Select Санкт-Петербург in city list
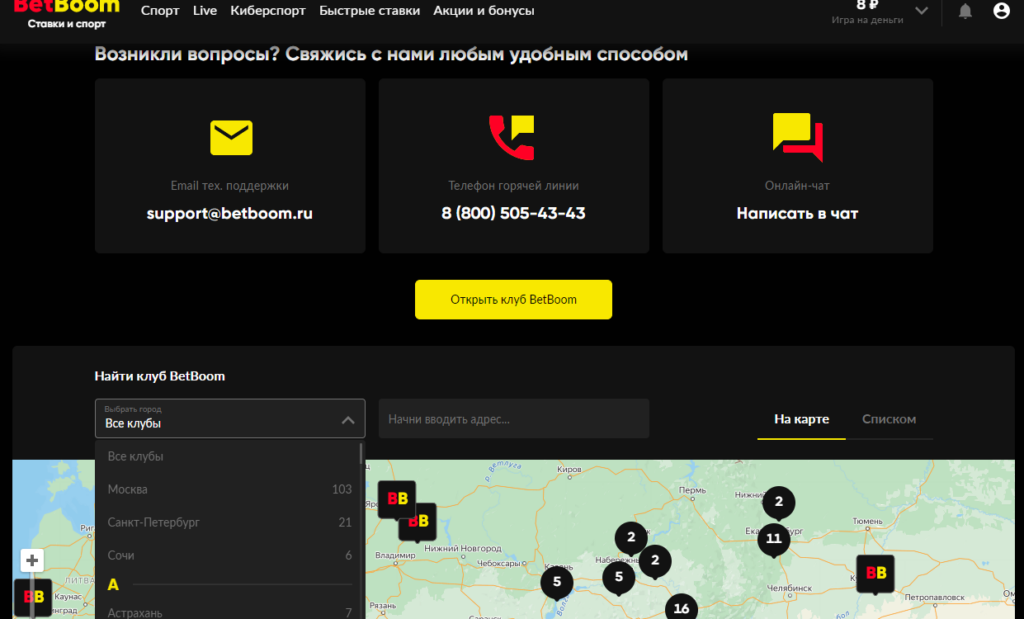Screen dimensions: 1024x619 (x=228, y=522)
